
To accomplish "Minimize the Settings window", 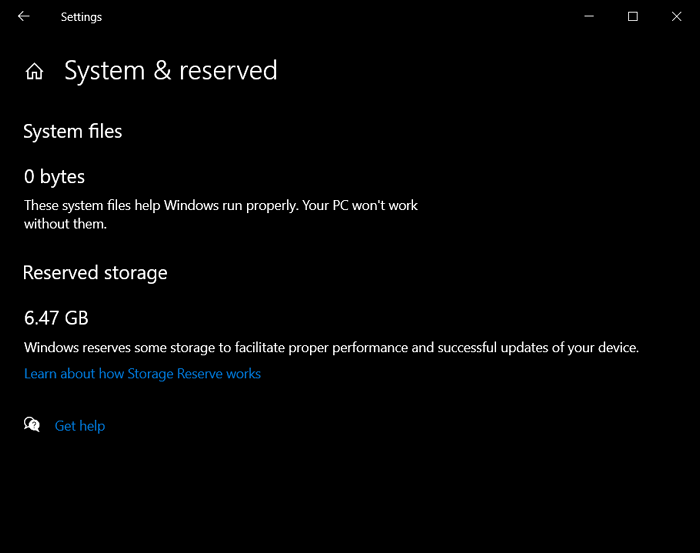I will (x=587, y=17).
